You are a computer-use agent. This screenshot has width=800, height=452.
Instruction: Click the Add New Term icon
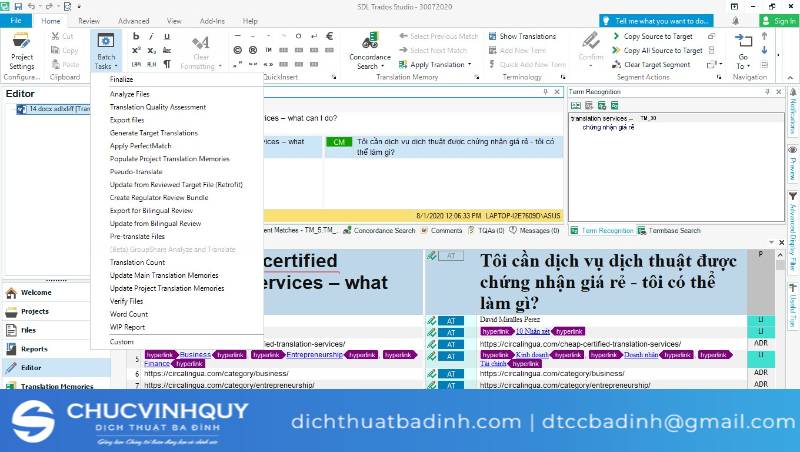click(x=492, y=50)
